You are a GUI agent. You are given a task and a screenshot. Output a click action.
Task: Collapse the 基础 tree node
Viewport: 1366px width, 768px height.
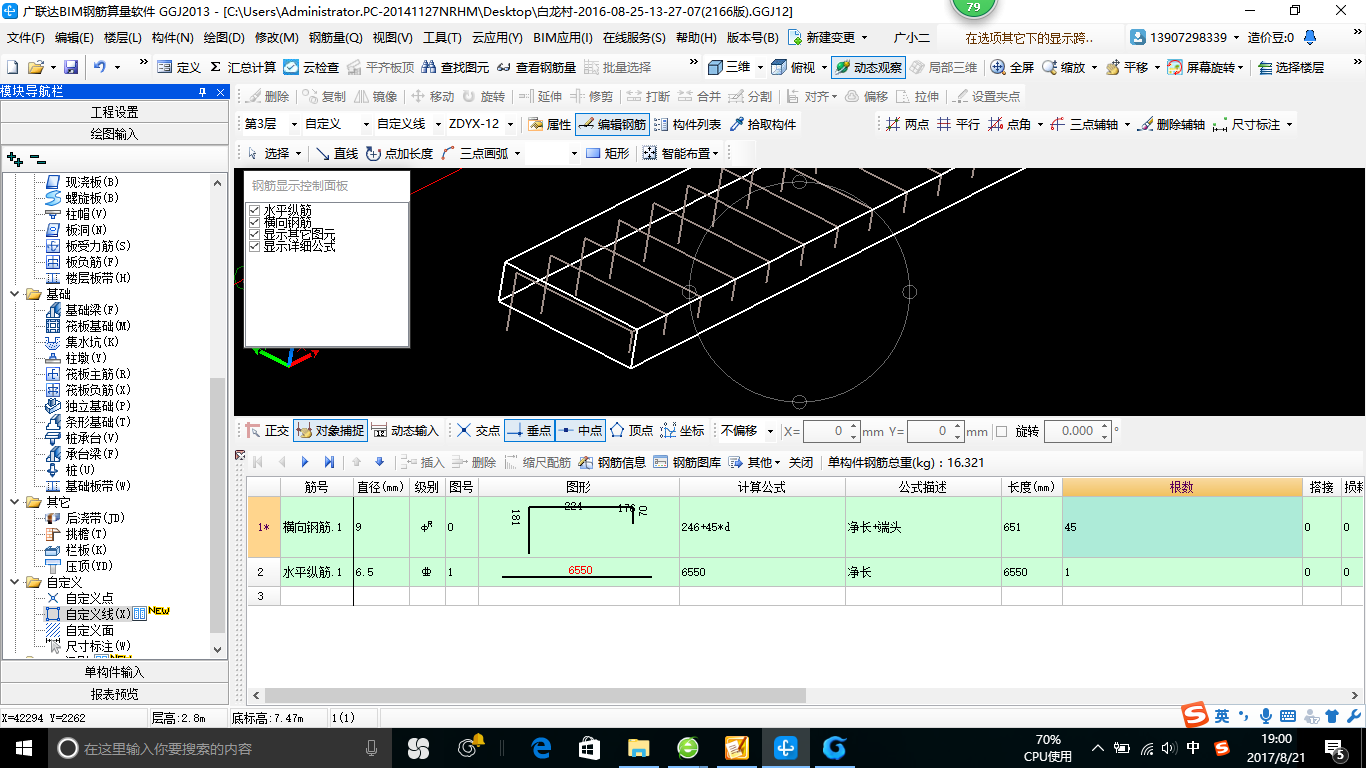tap(15, 294)
